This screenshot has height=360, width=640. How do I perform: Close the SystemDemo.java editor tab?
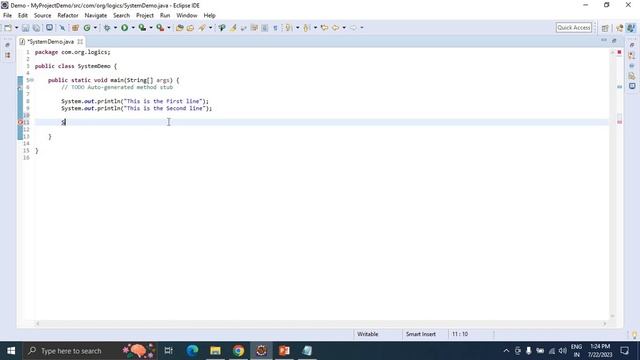pos(80,42)
